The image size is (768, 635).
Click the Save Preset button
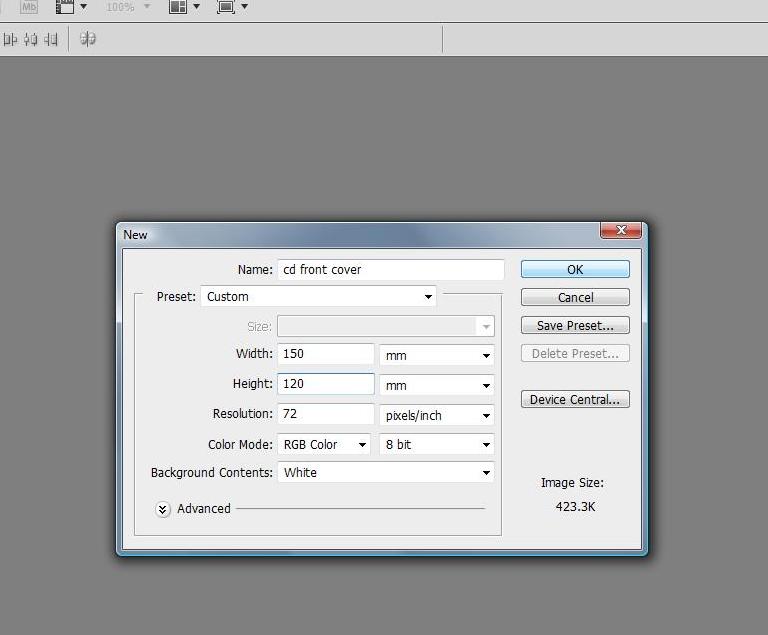(x=575, y=325)
